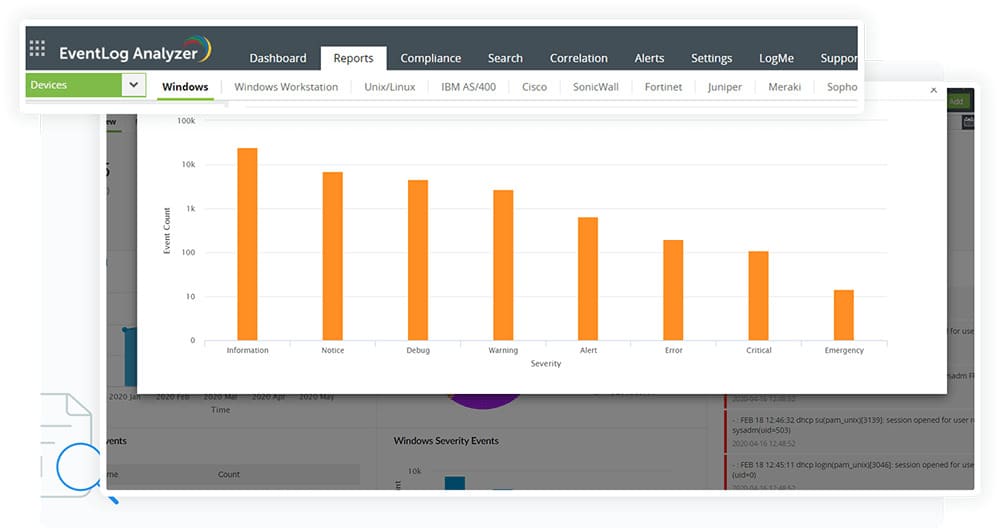Click the EventLog Analyzer logo
This screenshot has height=528, width=1000.
coord(135,50)
